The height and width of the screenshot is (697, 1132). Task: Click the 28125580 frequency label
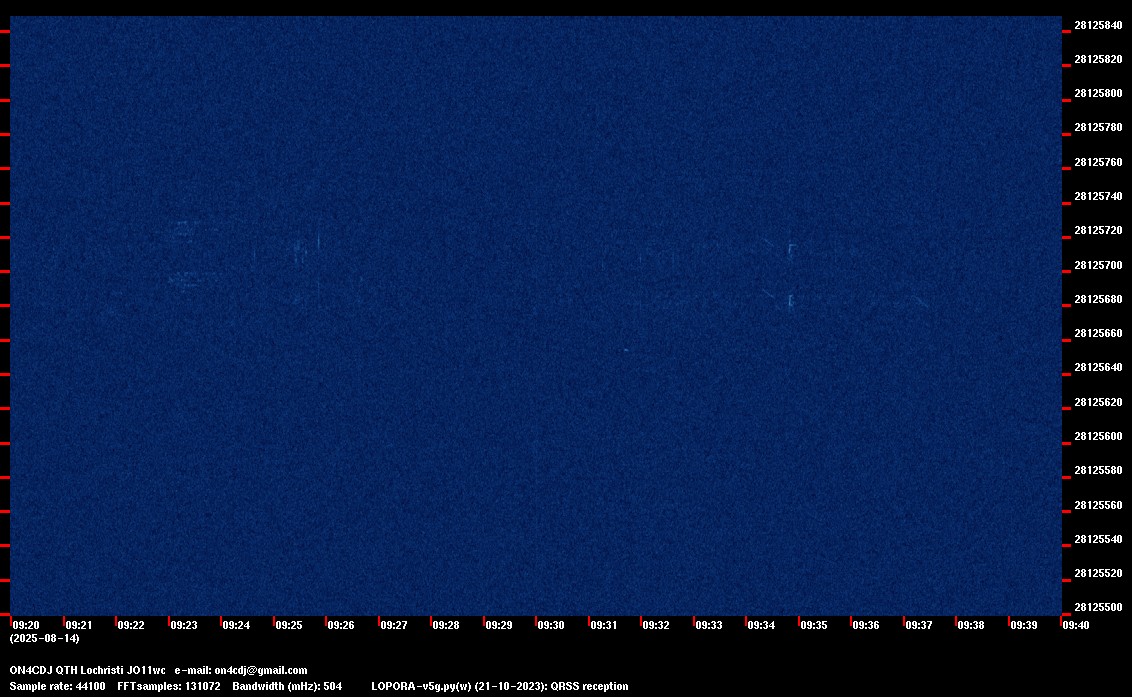click(1098, 471)
